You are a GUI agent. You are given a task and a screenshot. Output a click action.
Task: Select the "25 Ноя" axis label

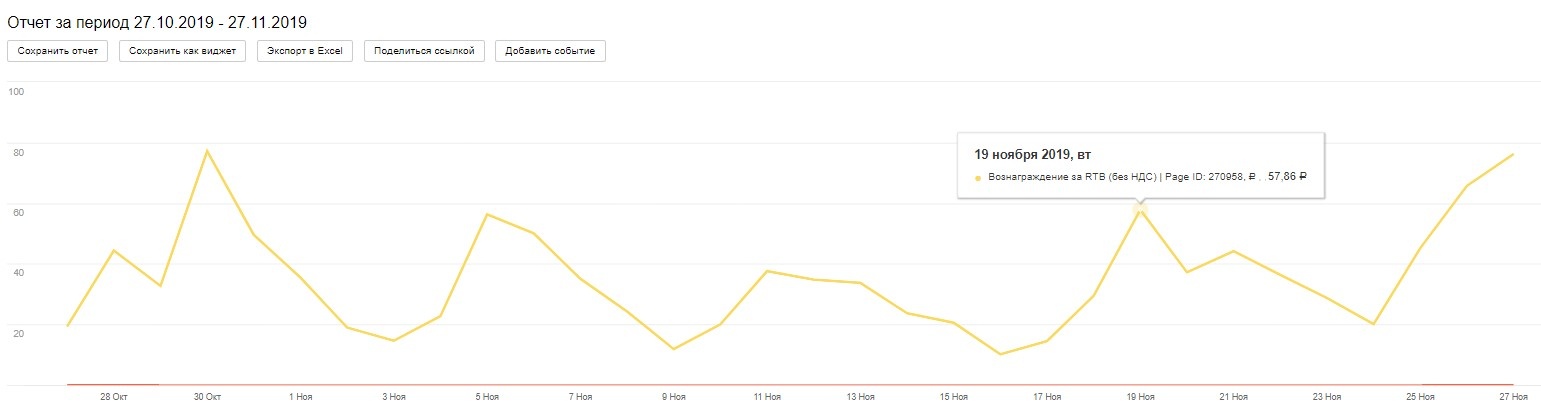1420,397
